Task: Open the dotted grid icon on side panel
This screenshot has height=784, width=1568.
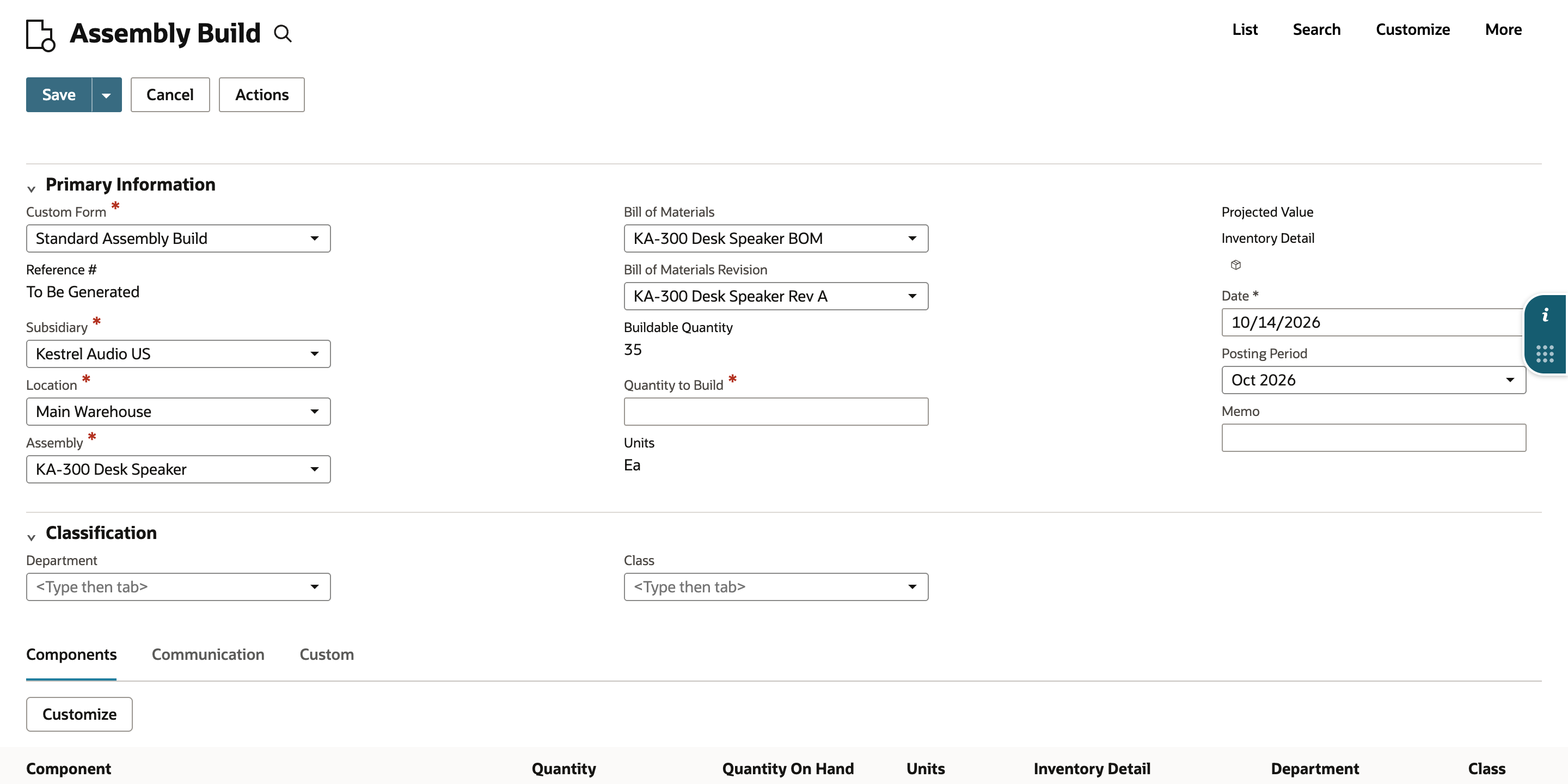Action: pos(1545,354)
